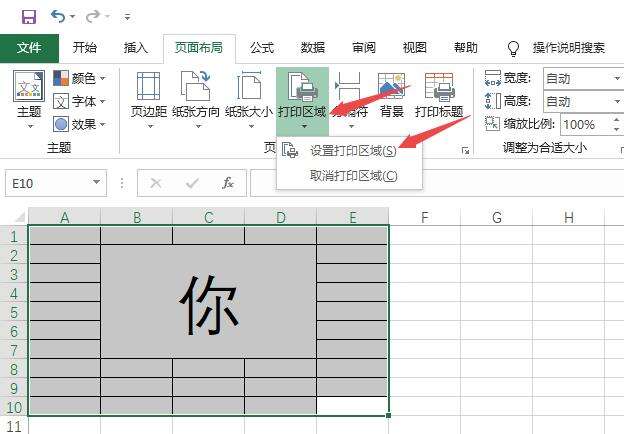Select column H header

569,217
